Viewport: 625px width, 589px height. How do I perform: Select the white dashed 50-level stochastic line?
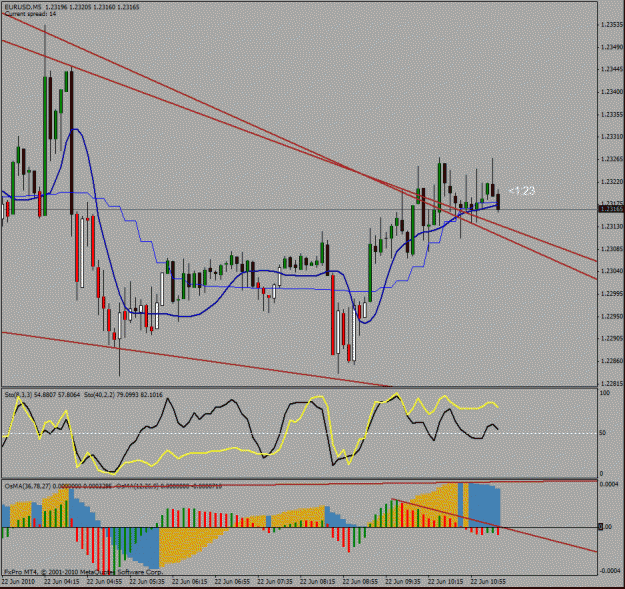[299, 434]
